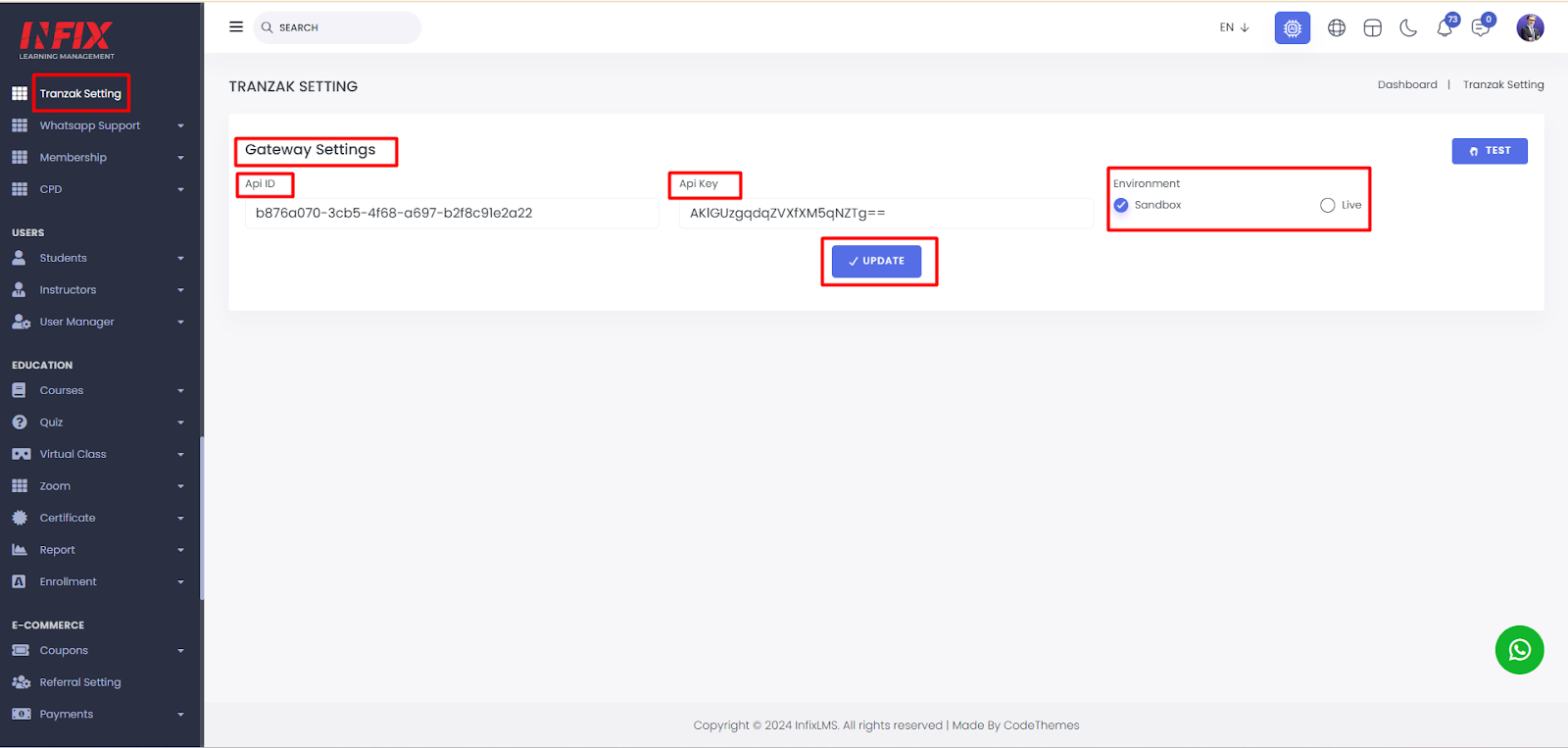The height and width of the screenshot is (748, 1568).
Task: Click the UPDATE button
Action: 876,261
